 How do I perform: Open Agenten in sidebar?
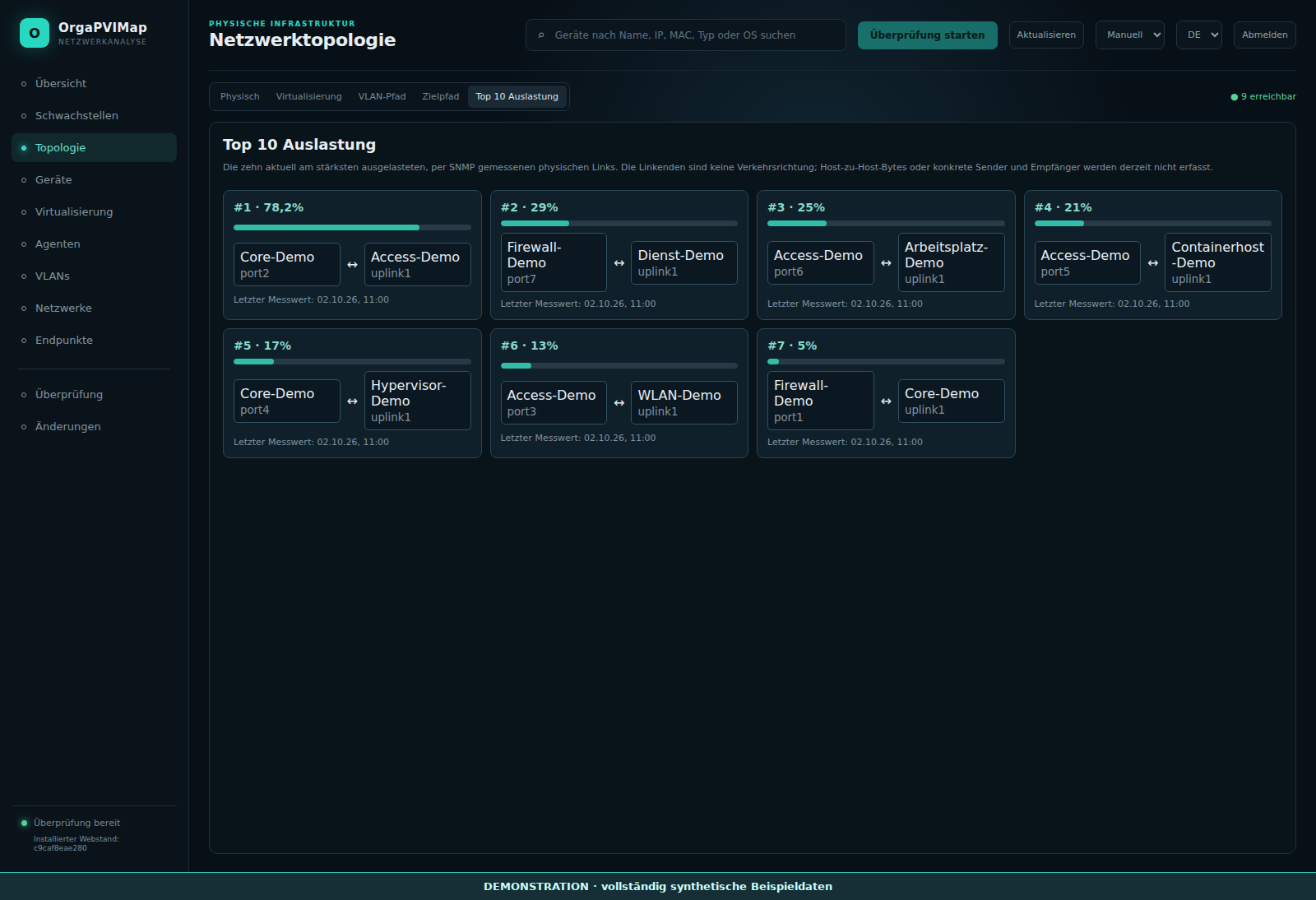(94, 244)
